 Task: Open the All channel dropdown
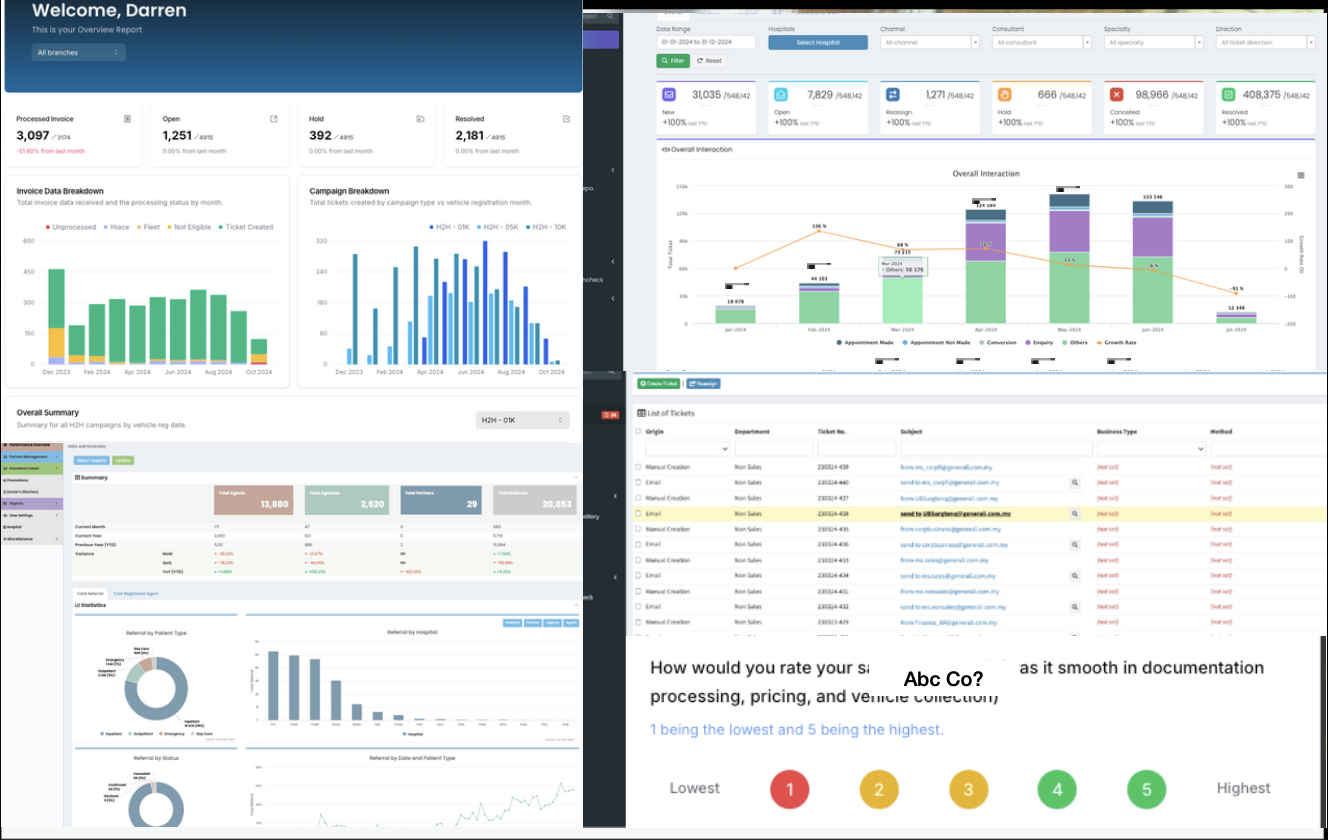928,41
